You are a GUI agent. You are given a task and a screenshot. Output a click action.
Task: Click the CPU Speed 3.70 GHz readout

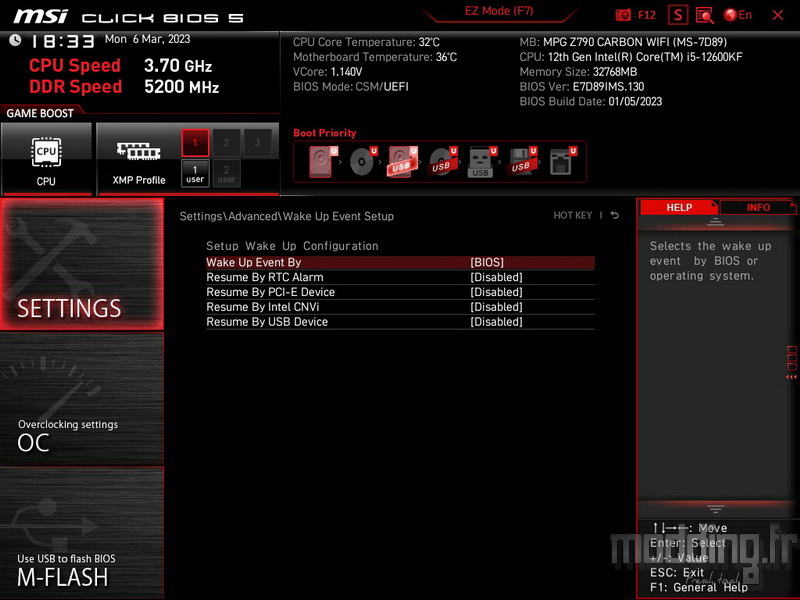click(120, 65)
